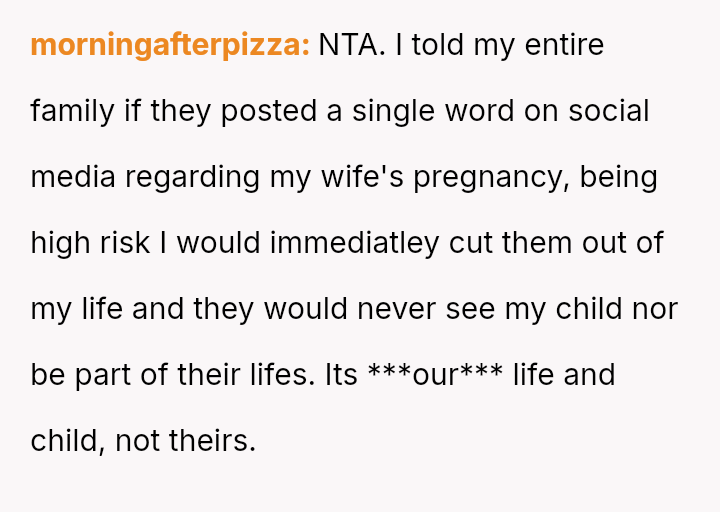Image resolution: width=720 pixels, height=512 pixels.
Task: Open the morningafterpizza username link
Action: coord(170,46)
